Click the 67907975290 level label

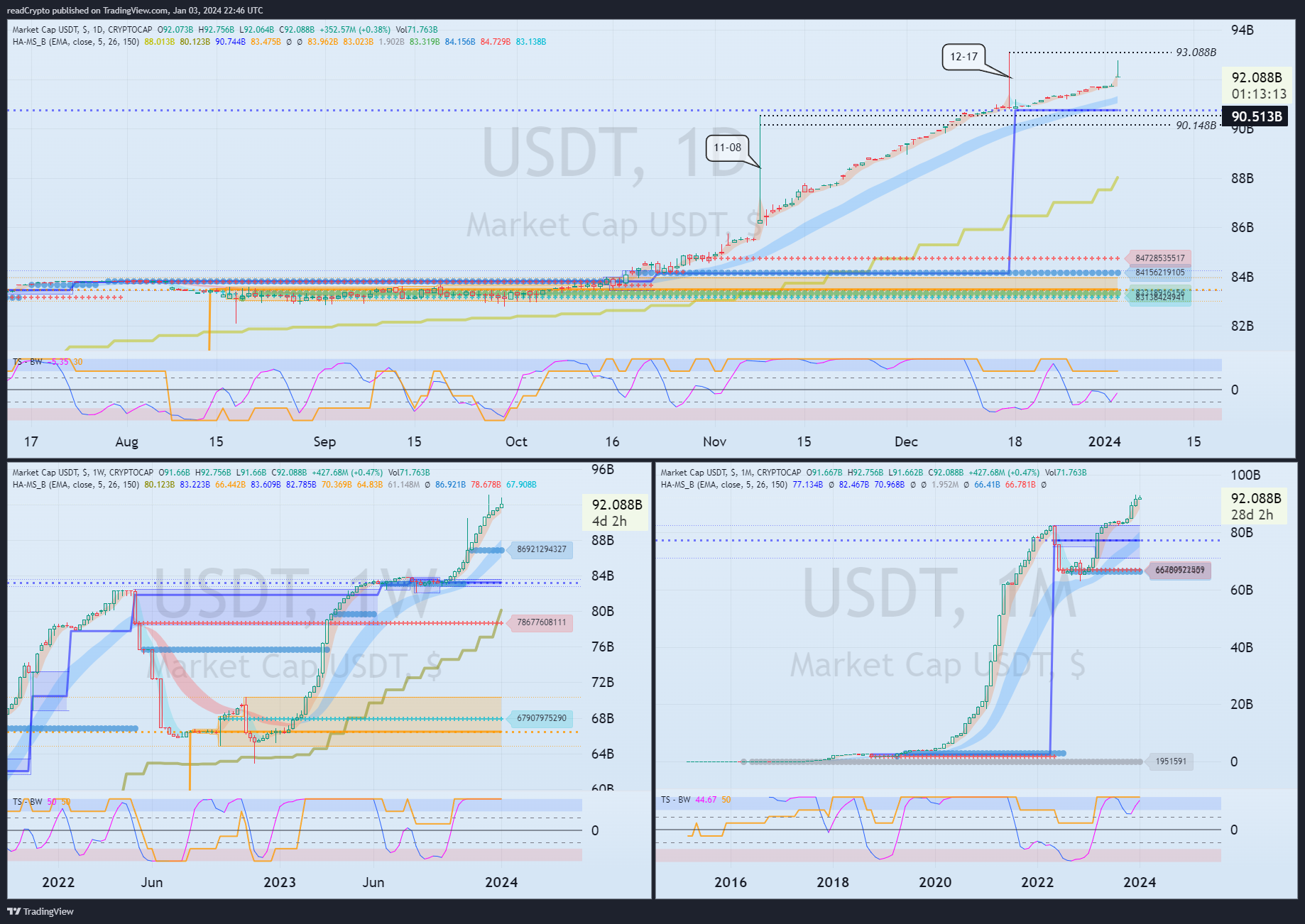click(x=541, y=718)
